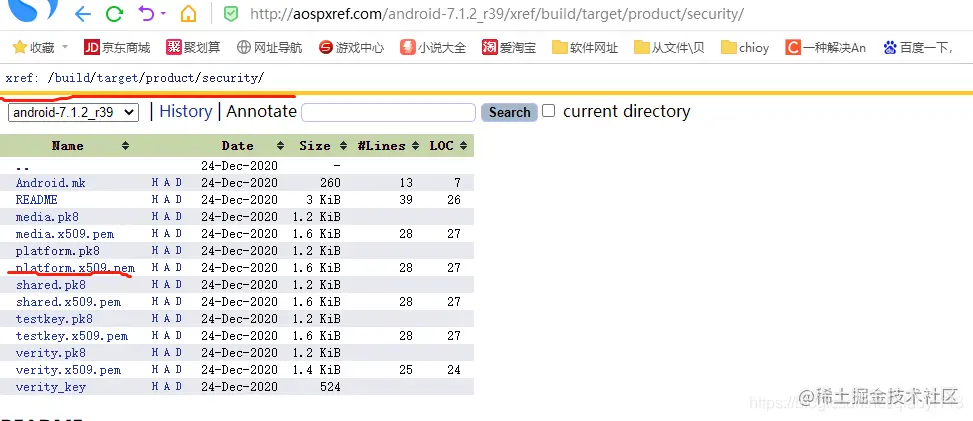Open the shared.pk8 file
Image resolution: width=973 pixels, height=421 pixels.
[51, 285]
